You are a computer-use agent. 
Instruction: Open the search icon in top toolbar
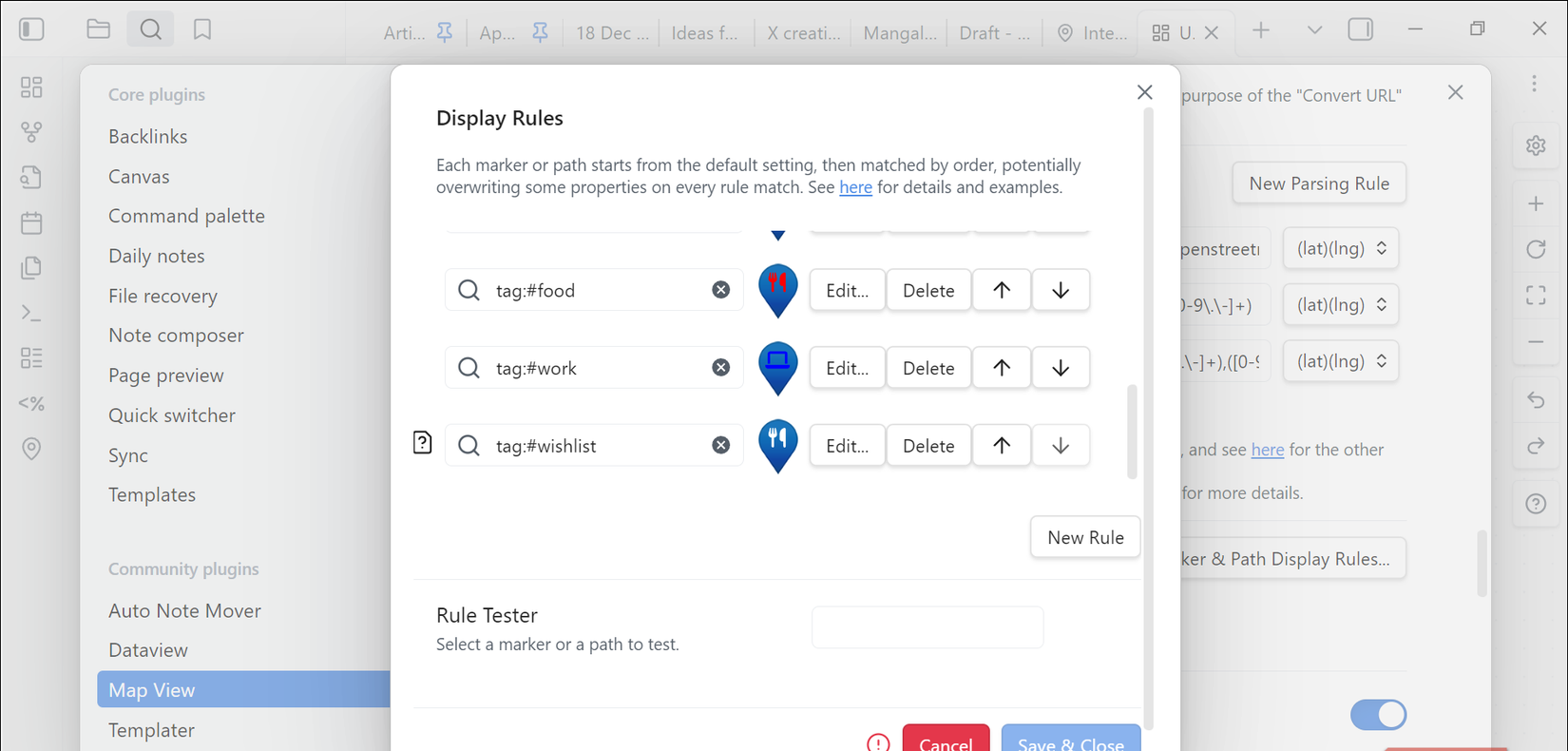(x=150, y=30)
